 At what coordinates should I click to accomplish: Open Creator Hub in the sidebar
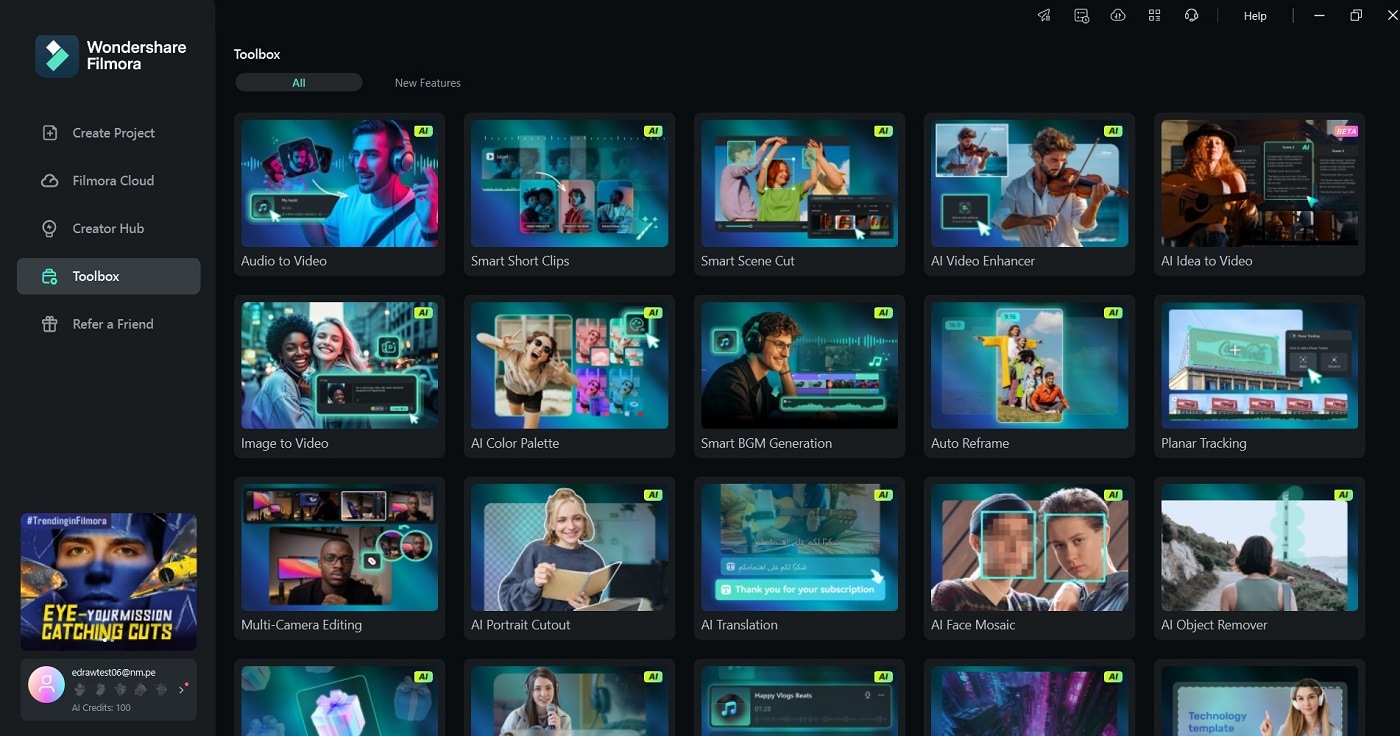tap(108, 229)
